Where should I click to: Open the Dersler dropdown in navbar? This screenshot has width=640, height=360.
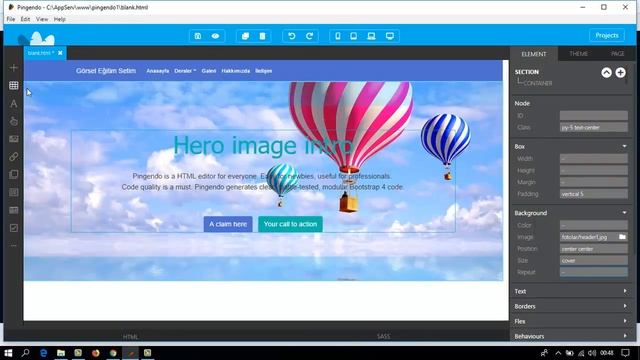(x=185, y=71)
